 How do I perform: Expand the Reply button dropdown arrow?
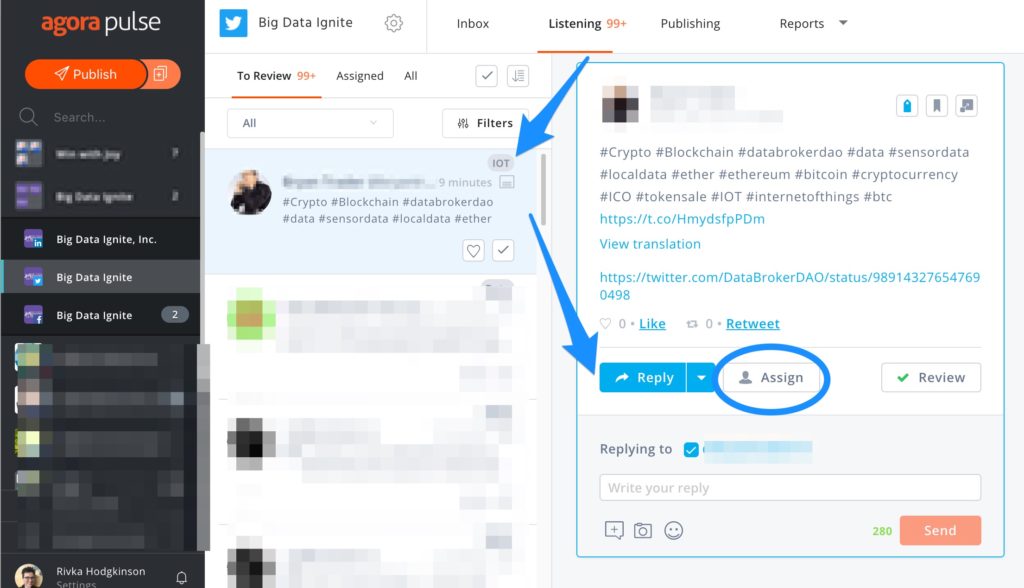click(x=701, y=378)
